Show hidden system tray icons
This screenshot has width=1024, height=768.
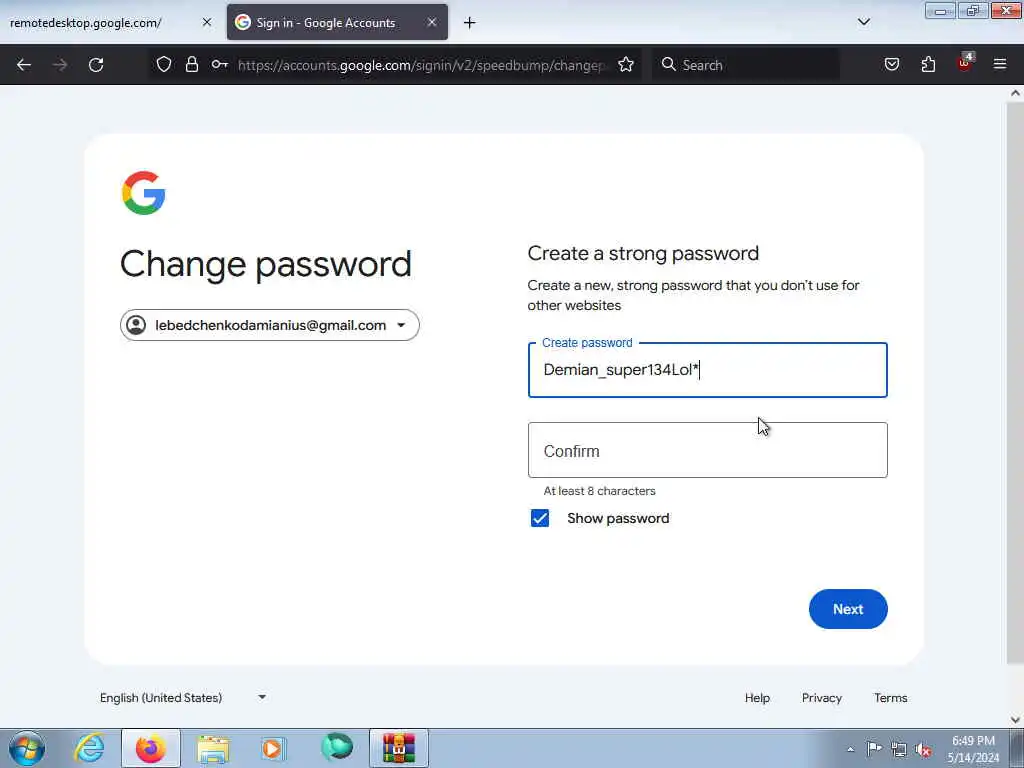click(x=850, y=749)
